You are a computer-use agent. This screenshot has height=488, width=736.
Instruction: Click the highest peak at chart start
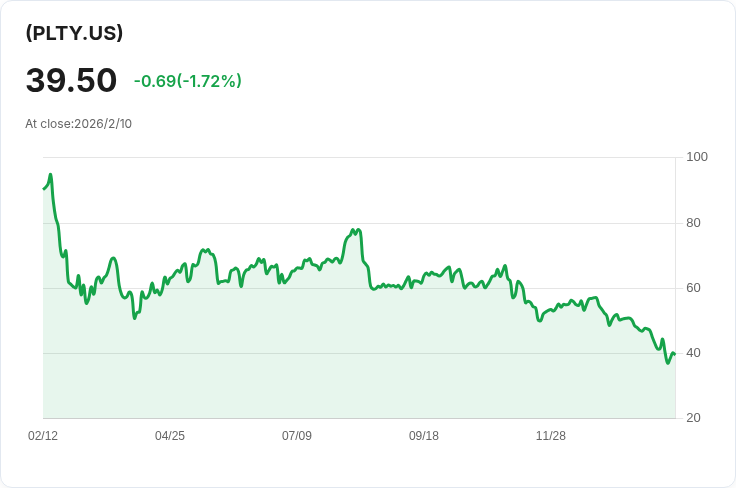[50, 175]
